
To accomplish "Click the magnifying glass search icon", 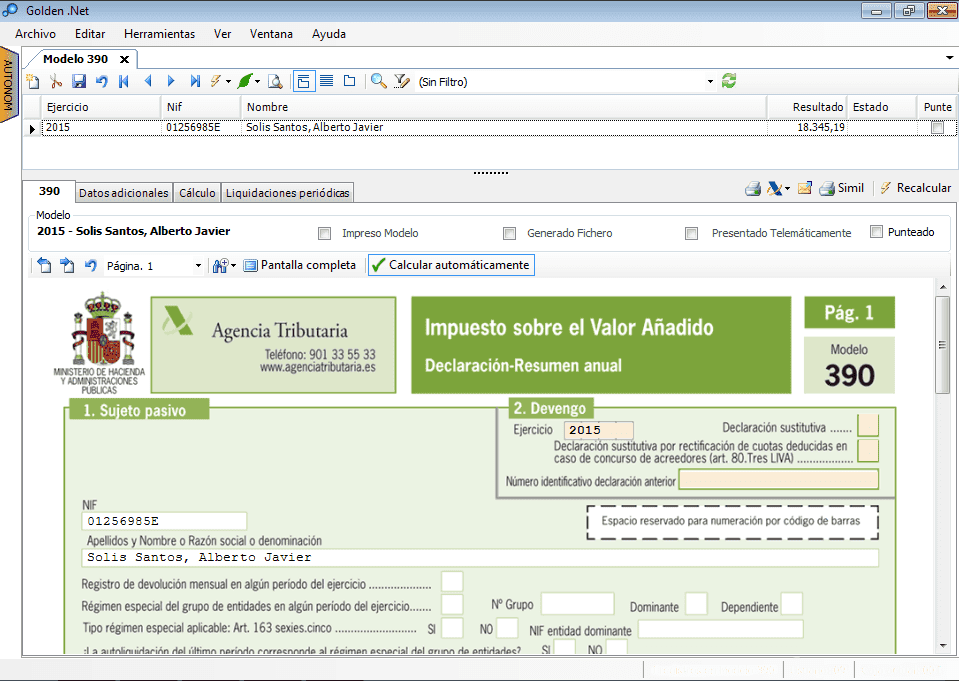I will pos(378,82).
